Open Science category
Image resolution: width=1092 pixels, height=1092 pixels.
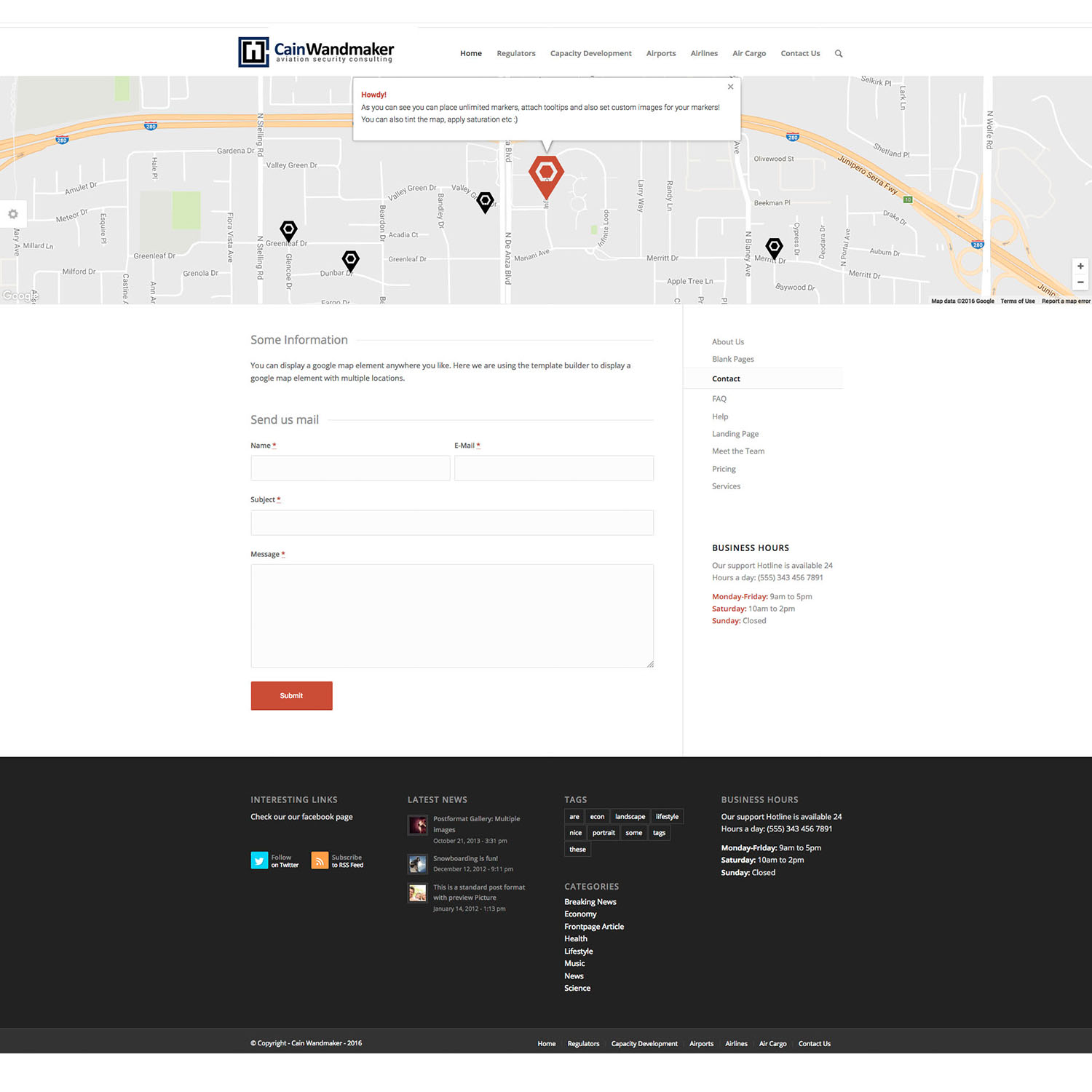pyautogui.click(x=577, y=989)
